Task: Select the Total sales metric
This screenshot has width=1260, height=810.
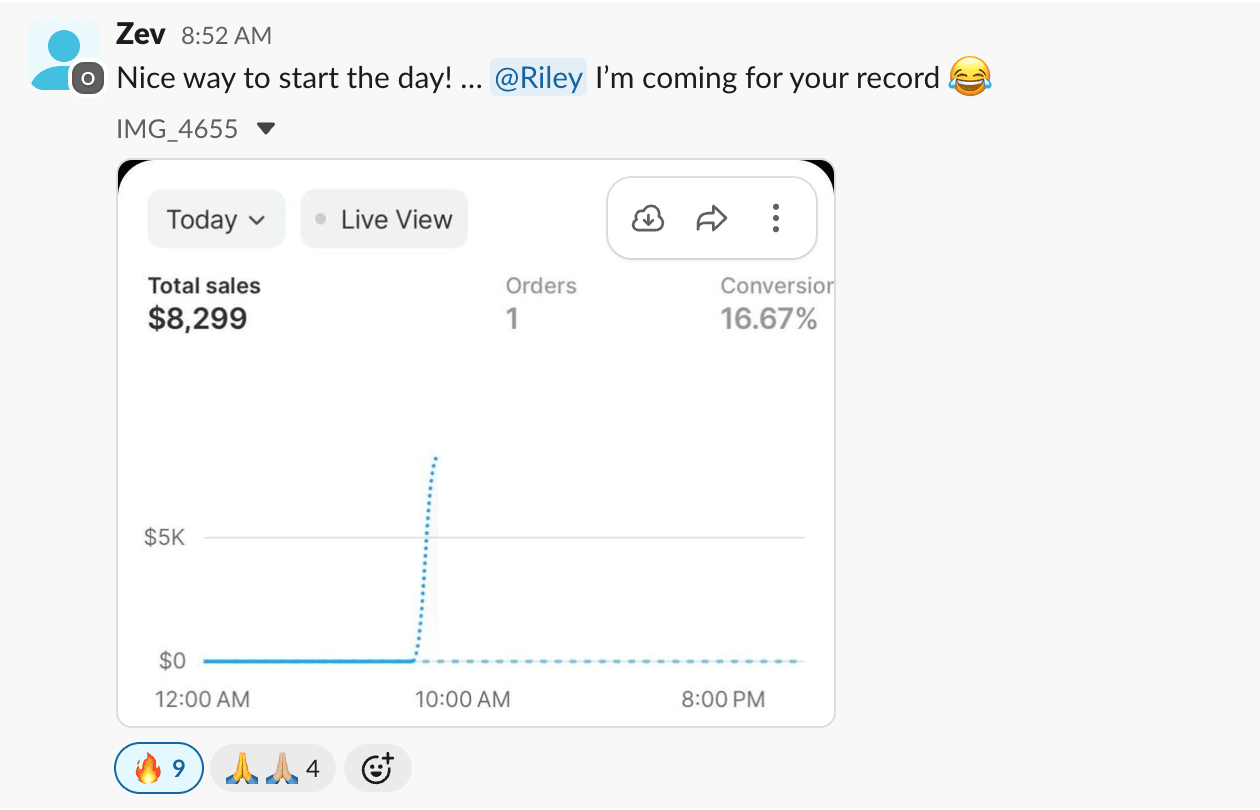Action: [203, 302]
